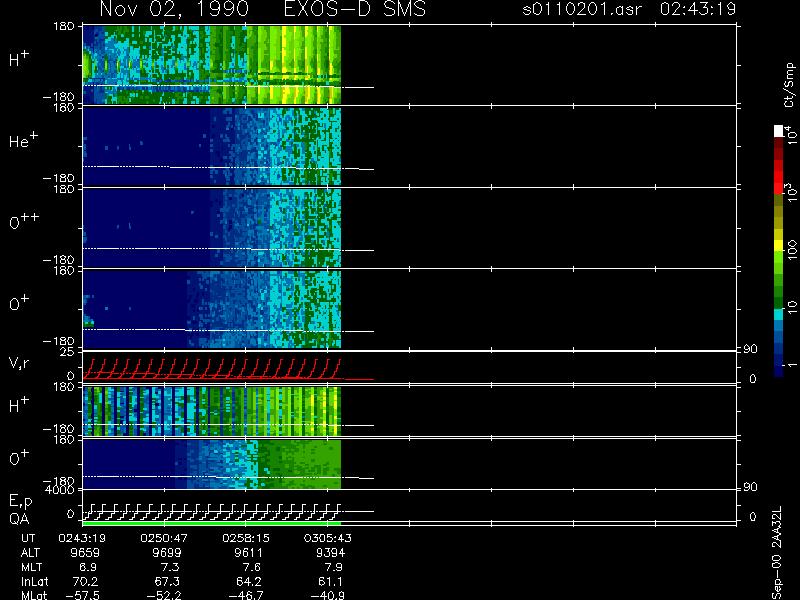Click the UT value '0305:43'
The height and width of the screenshot is (600, 800).
point(328,538)
